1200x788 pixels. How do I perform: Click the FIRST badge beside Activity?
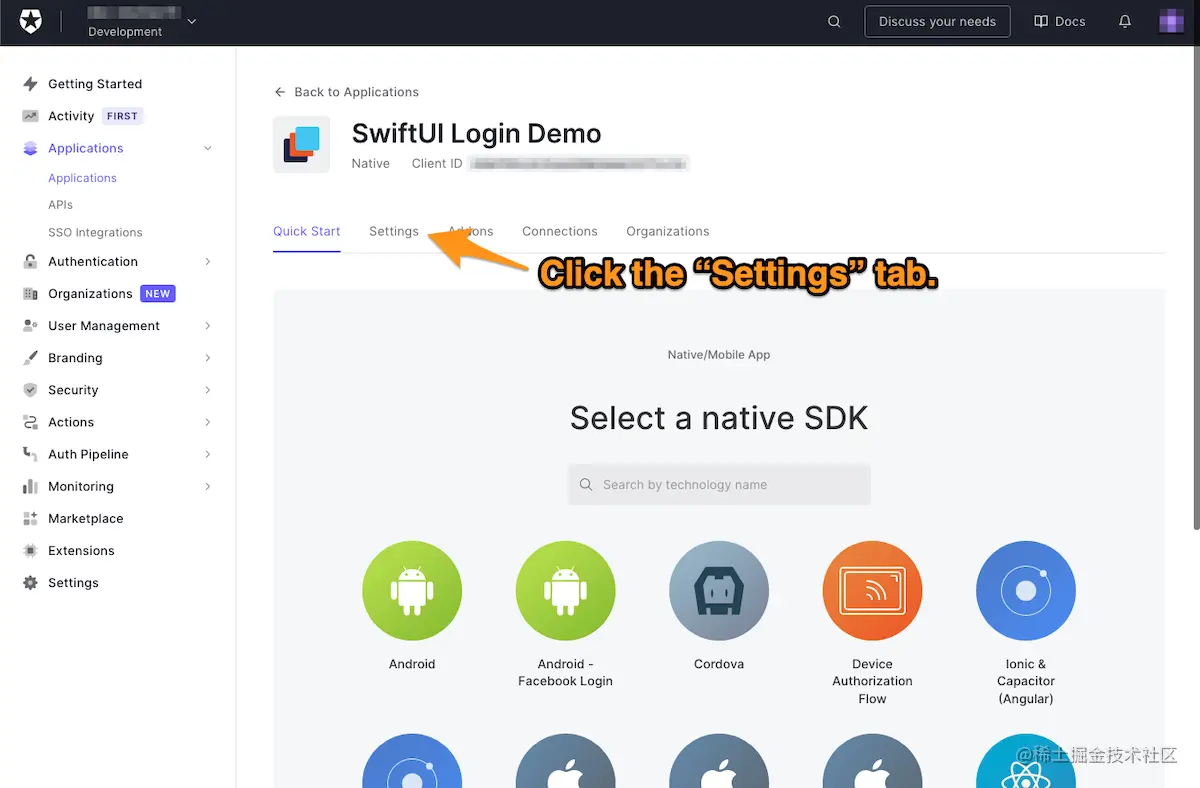click(123, 116)
